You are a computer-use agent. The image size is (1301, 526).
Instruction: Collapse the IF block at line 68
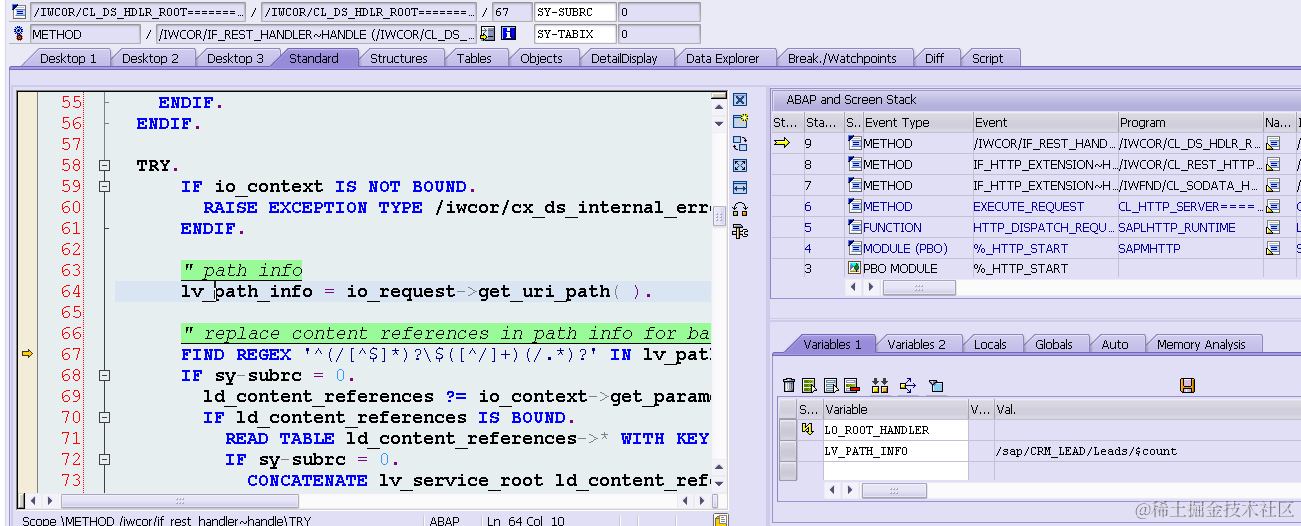tap(103, 375)
